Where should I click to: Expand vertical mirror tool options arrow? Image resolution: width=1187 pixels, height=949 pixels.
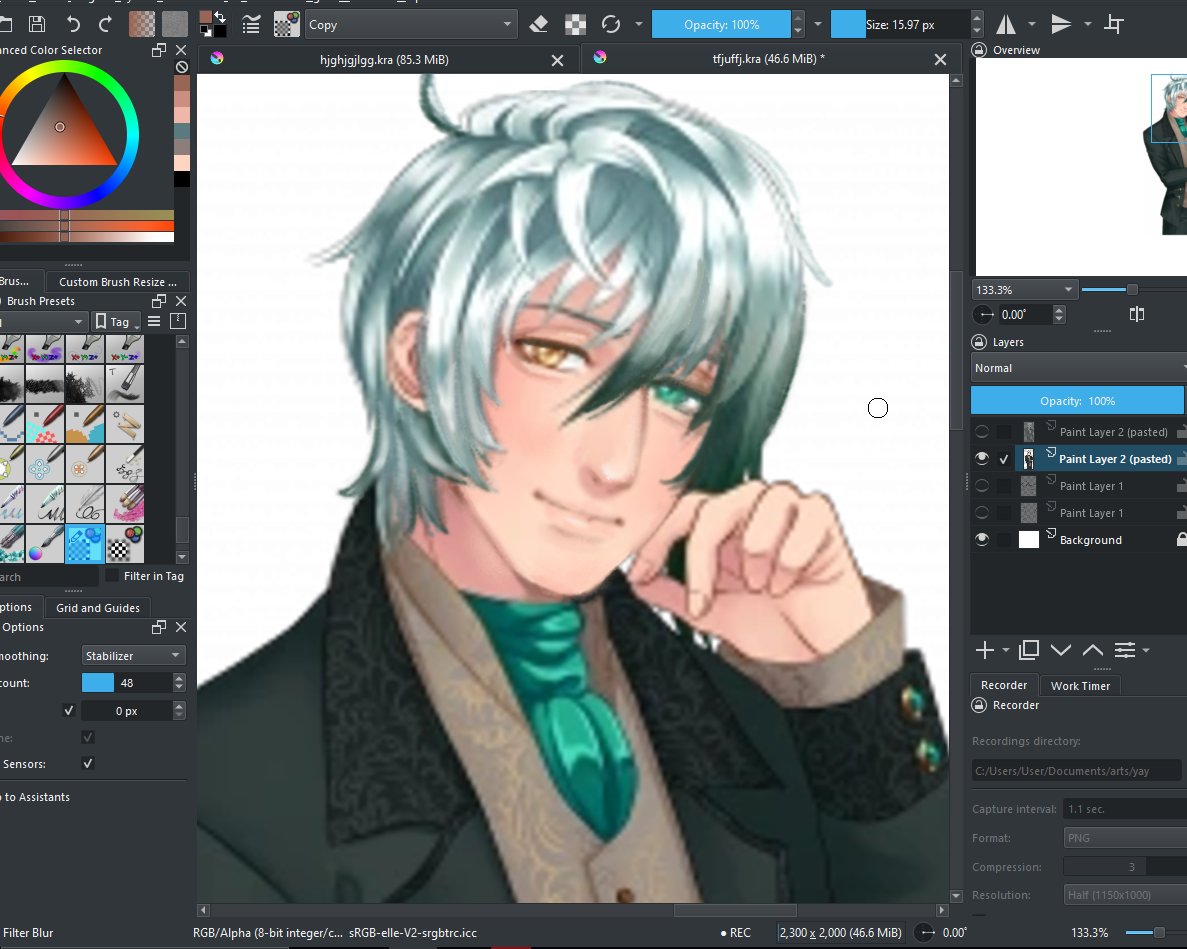coord(1088,24)
